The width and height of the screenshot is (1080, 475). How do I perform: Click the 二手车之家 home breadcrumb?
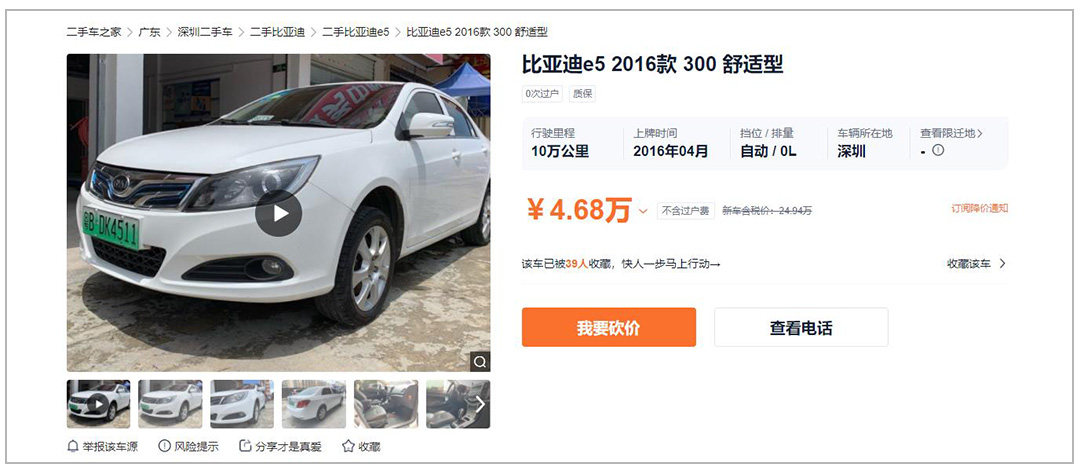94,32
